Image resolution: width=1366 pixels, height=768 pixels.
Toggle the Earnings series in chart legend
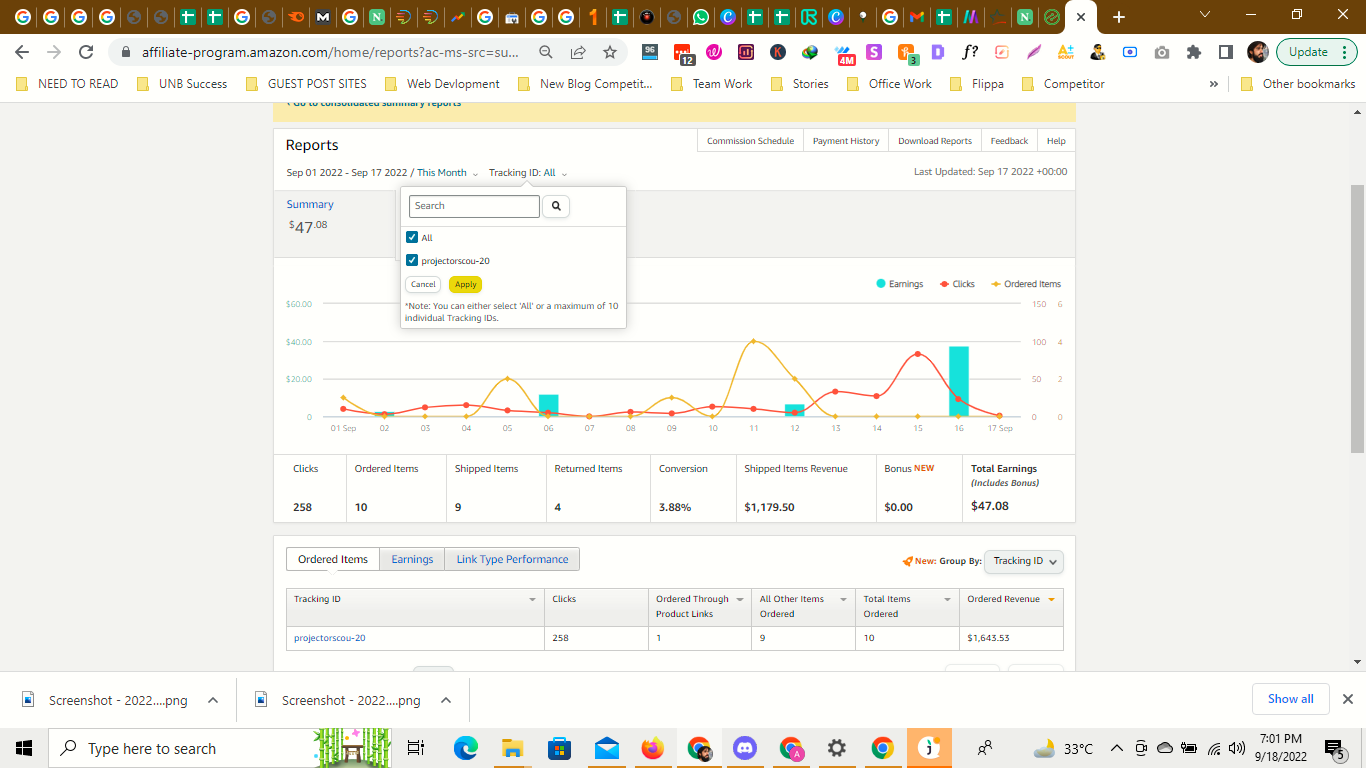pyautogui.click(x=899, y=284)
